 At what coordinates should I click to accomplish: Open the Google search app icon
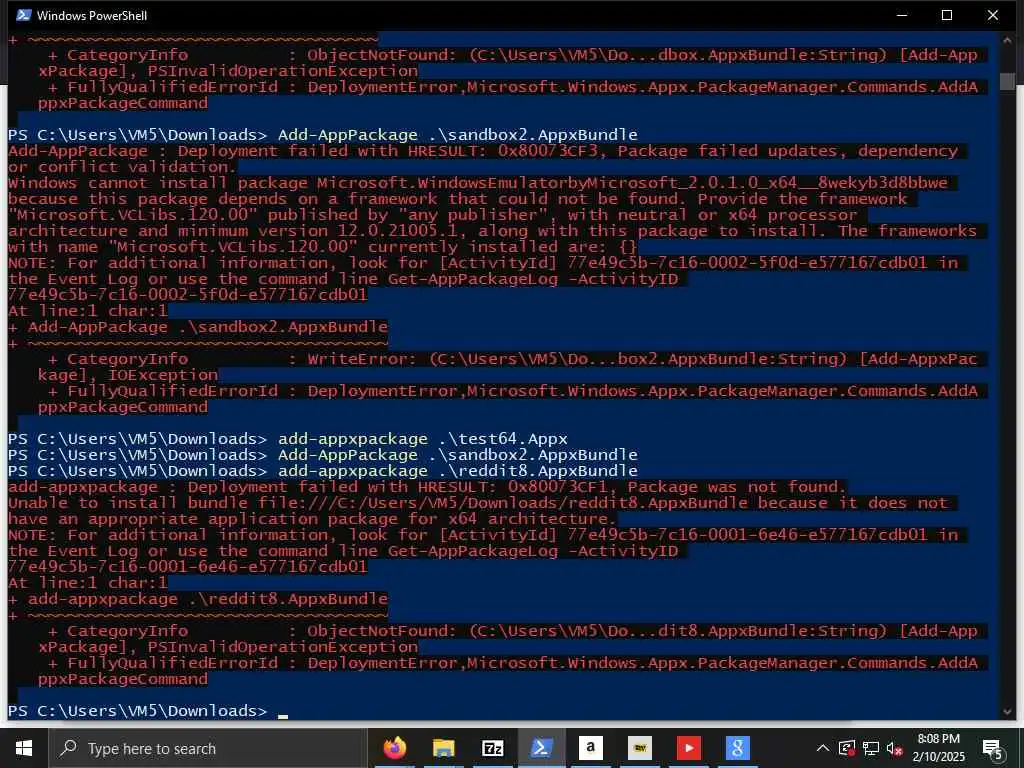[x=737, y=748]
